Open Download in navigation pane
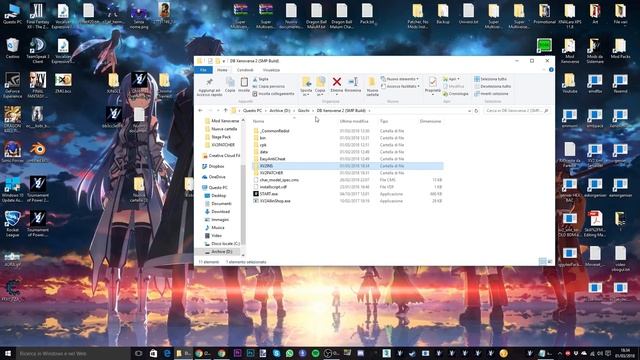The image size is (640, 360). coord(220,212)
